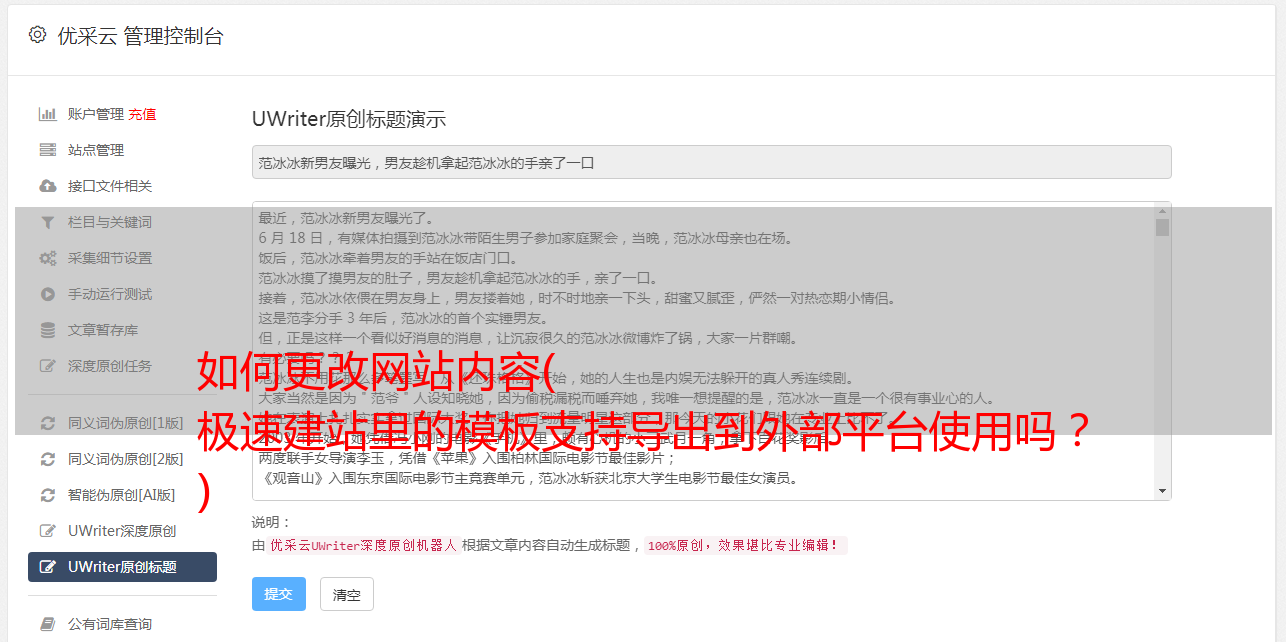Click the textarea scrollbar down arrow
1286x642 pixels.
coord(1162,491)
